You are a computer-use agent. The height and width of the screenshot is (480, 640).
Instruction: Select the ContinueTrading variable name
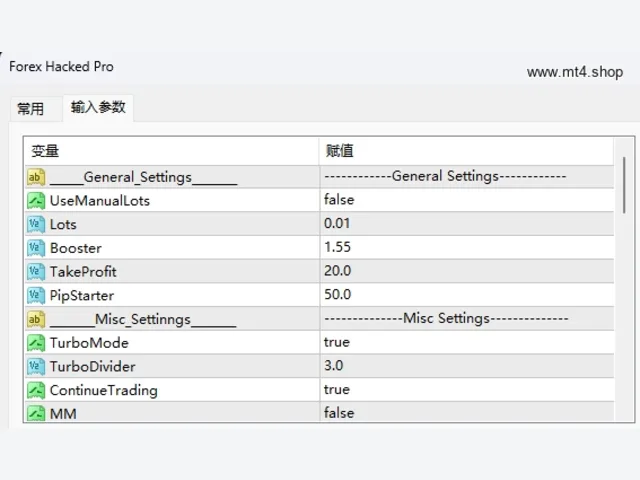(x=104, y=391)
